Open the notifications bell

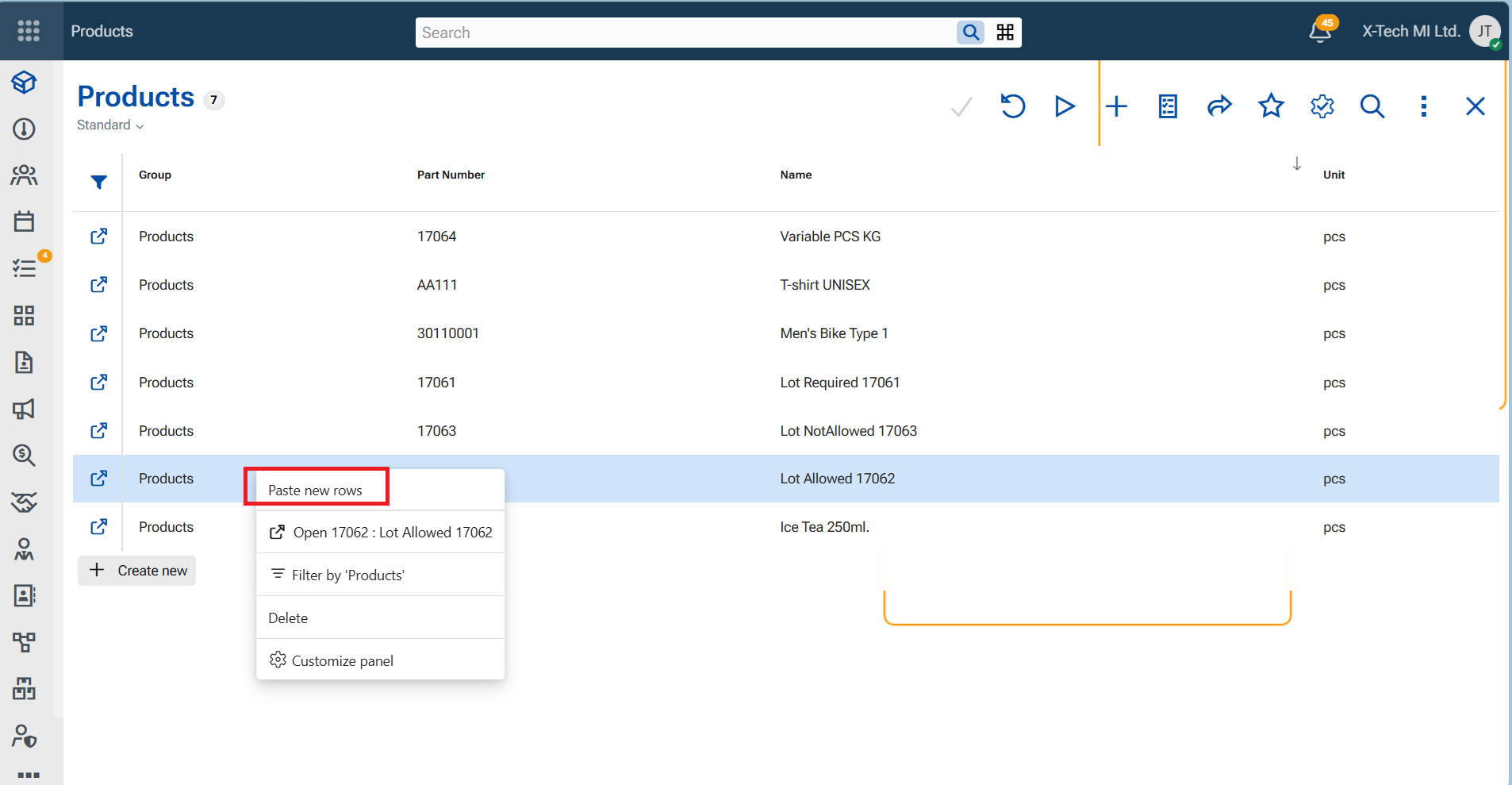(1320, 32)
